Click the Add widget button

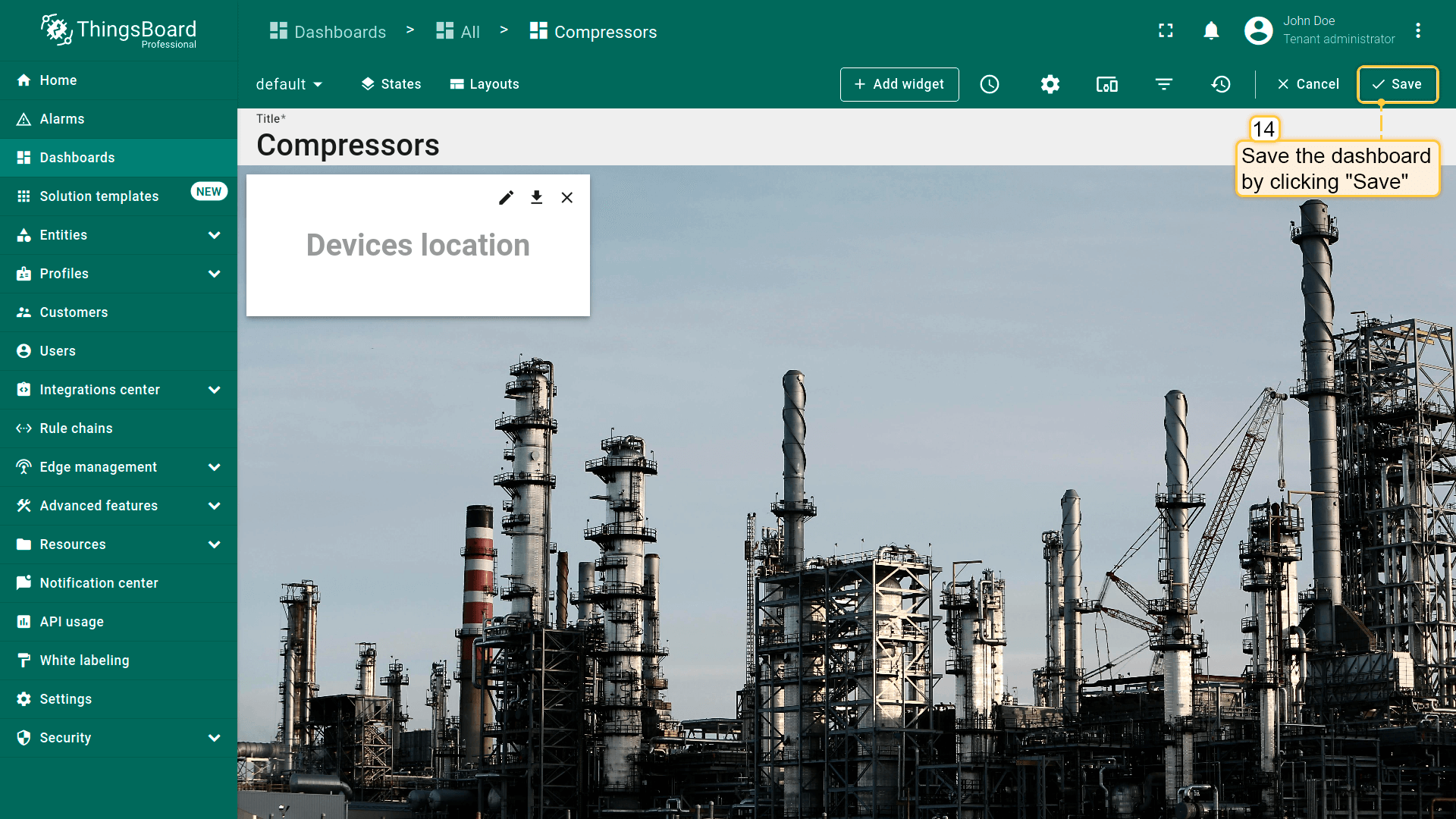click(899, 84)
